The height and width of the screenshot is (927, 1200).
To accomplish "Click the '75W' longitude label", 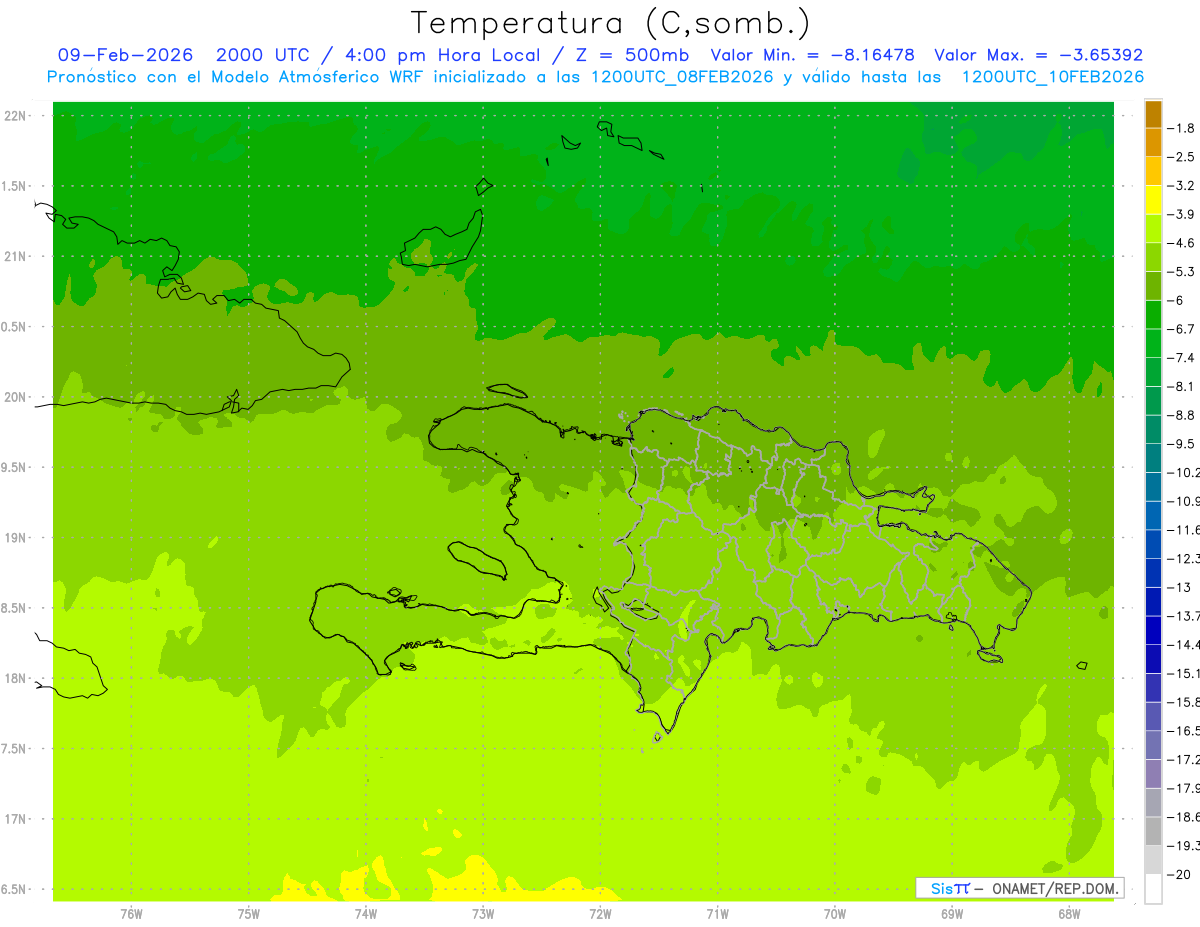I will (x=248, y=914).
